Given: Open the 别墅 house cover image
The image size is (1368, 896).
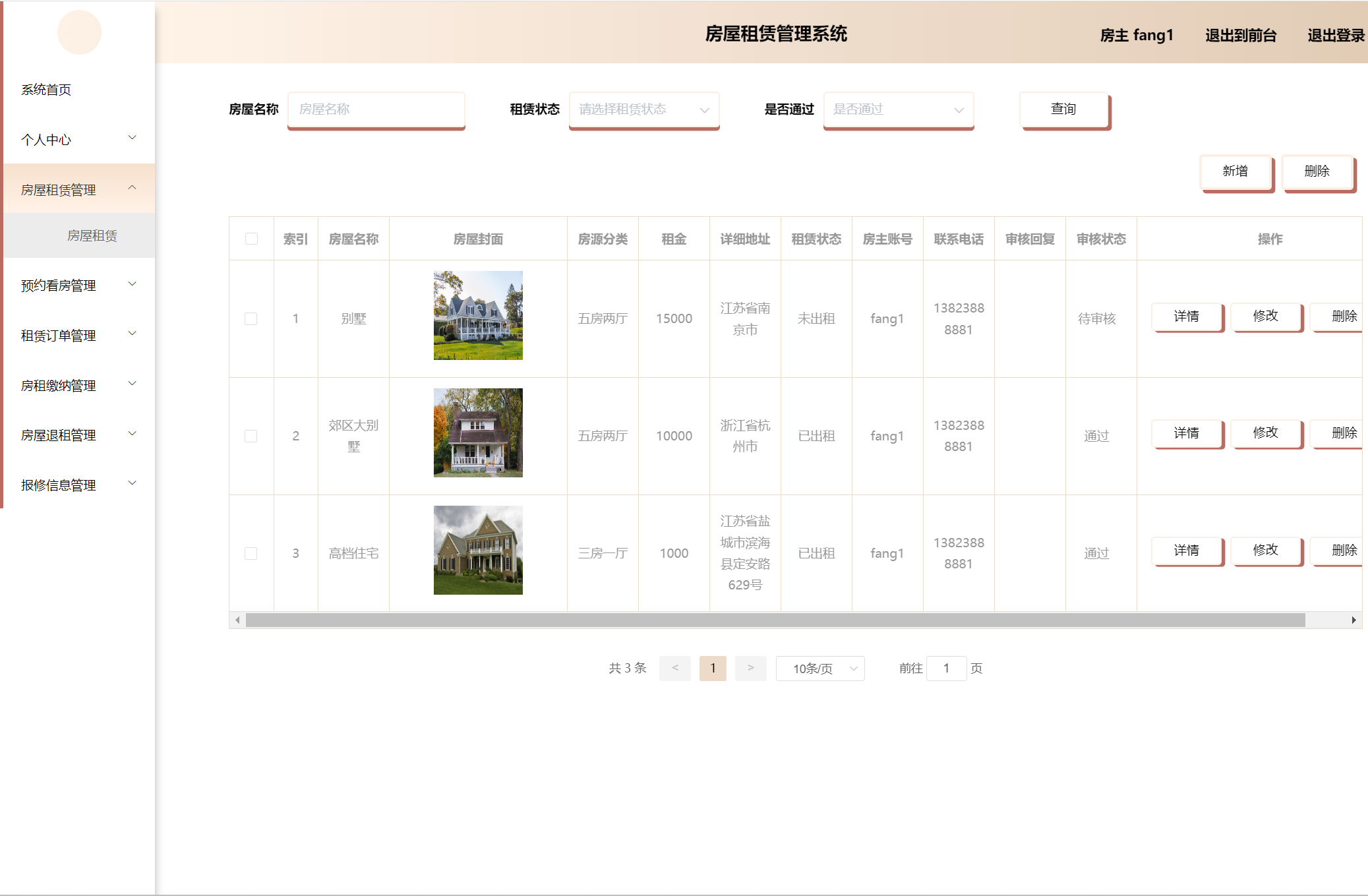Looking at the screenshot, I should point(478,316).
